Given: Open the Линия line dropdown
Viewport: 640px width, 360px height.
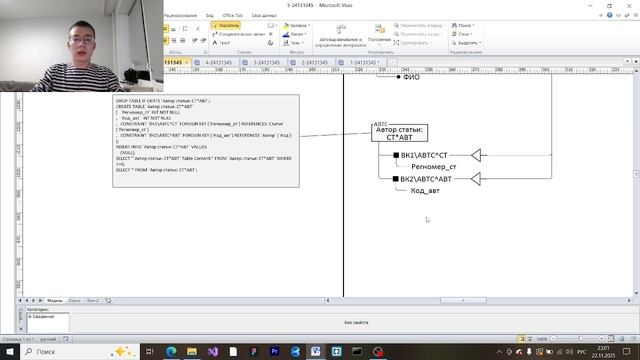Looking at the screenshot, I should click(x=294, y=34).
